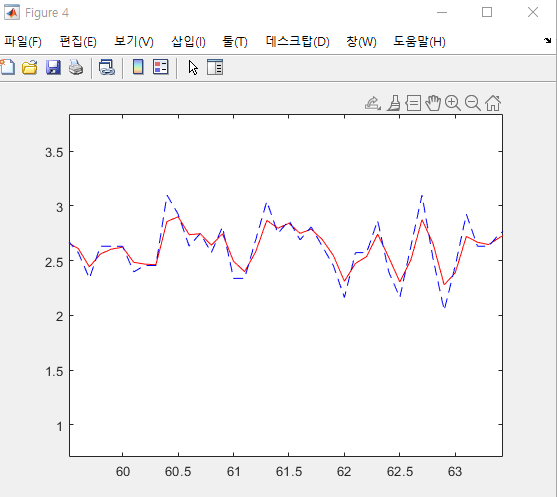Open the 삽입(I) menu
This screenshot has height=497, width=557.
(188, 42)
